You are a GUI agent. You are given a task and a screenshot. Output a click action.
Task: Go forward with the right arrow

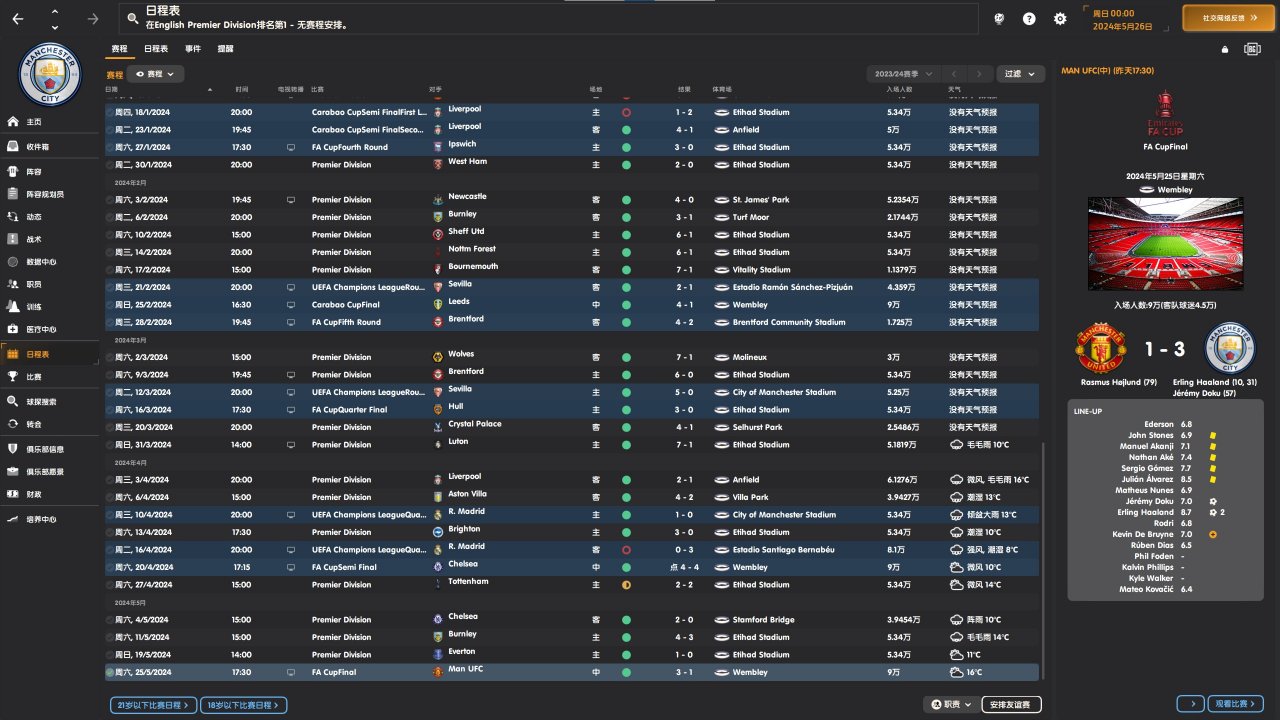point(93,19)
